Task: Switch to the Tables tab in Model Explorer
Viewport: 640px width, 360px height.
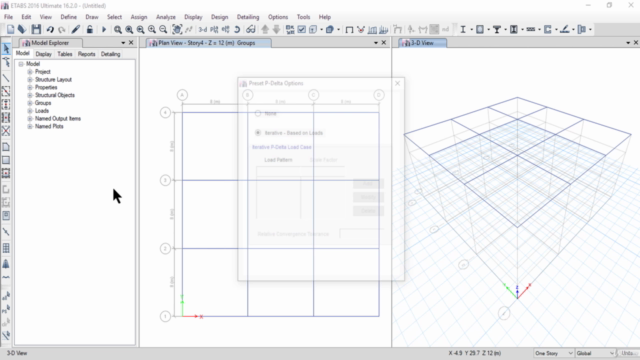Action: click(x=64, y=54)
